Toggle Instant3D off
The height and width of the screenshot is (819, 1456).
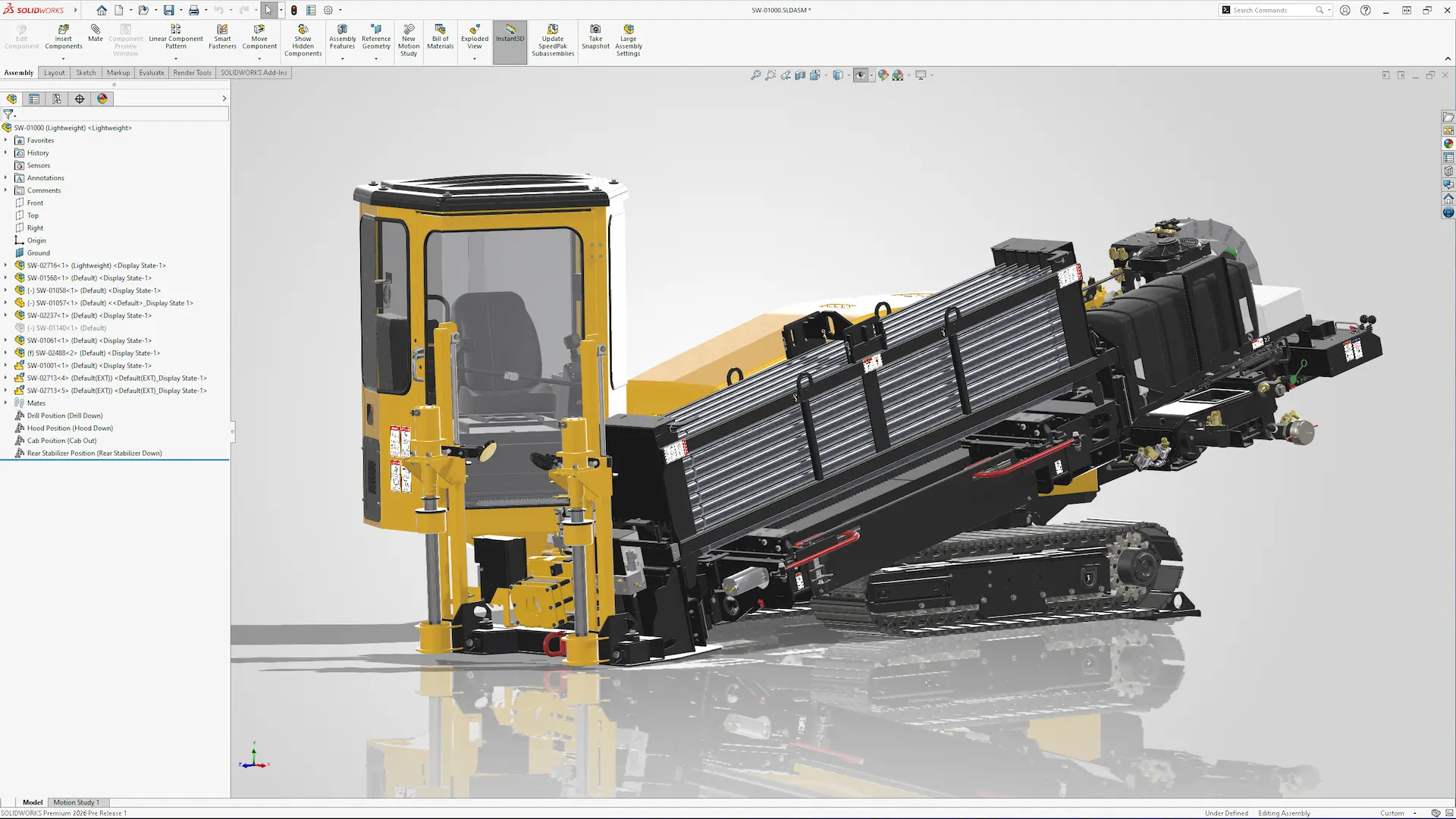510,37
